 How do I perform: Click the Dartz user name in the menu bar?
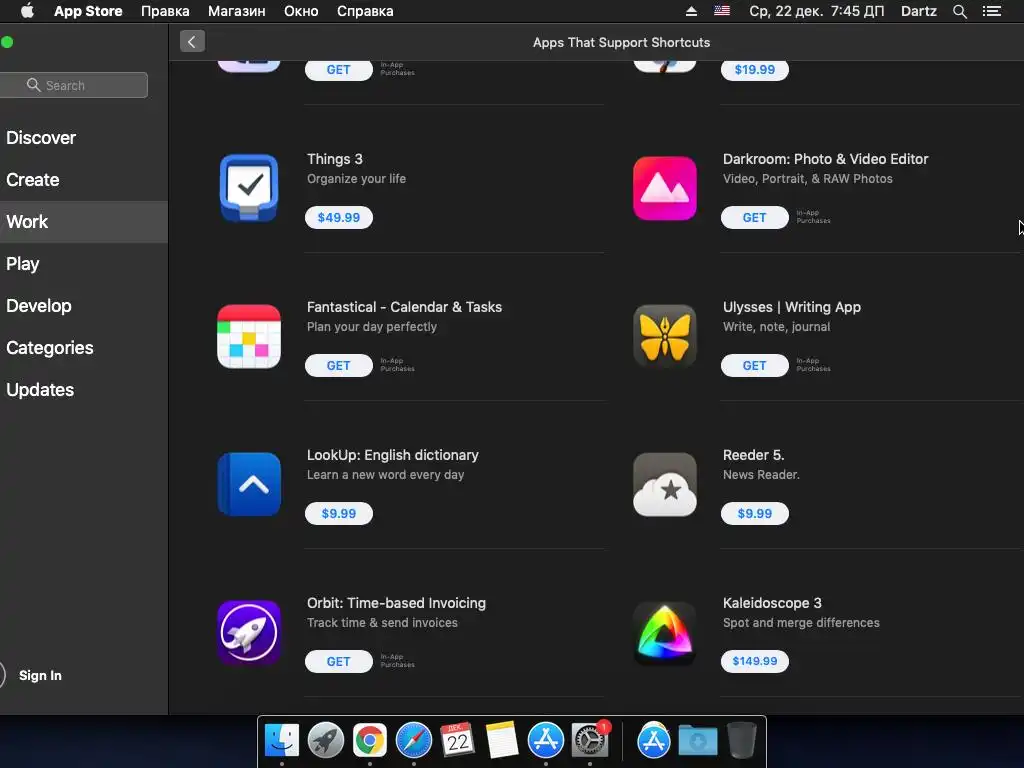click(918, 11)
